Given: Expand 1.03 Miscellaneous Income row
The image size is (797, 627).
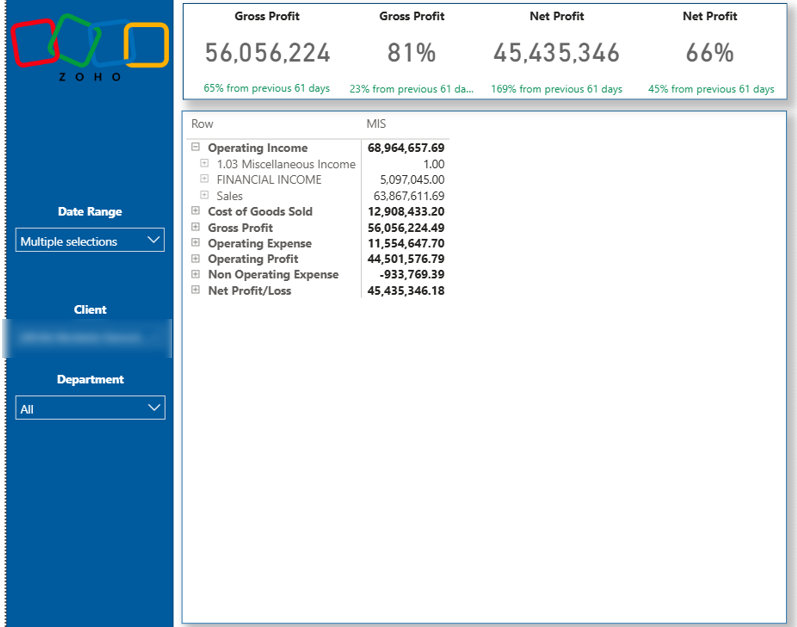Looking at the screenshot, I should [205, 164].
